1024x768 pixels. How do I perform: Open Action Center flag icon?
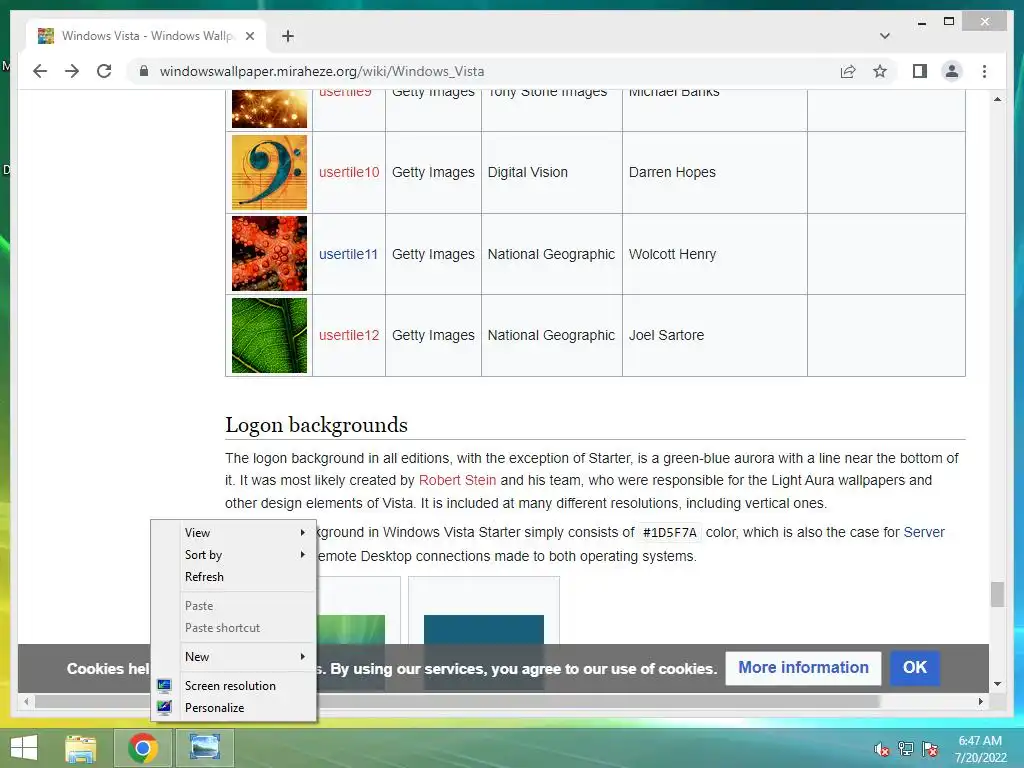930,748
